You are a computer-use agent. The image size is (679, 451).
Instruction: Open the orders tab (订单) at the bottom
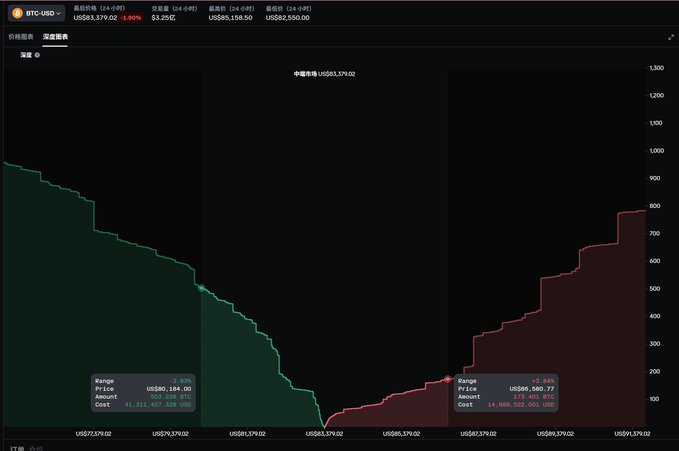tap(17, 448)
